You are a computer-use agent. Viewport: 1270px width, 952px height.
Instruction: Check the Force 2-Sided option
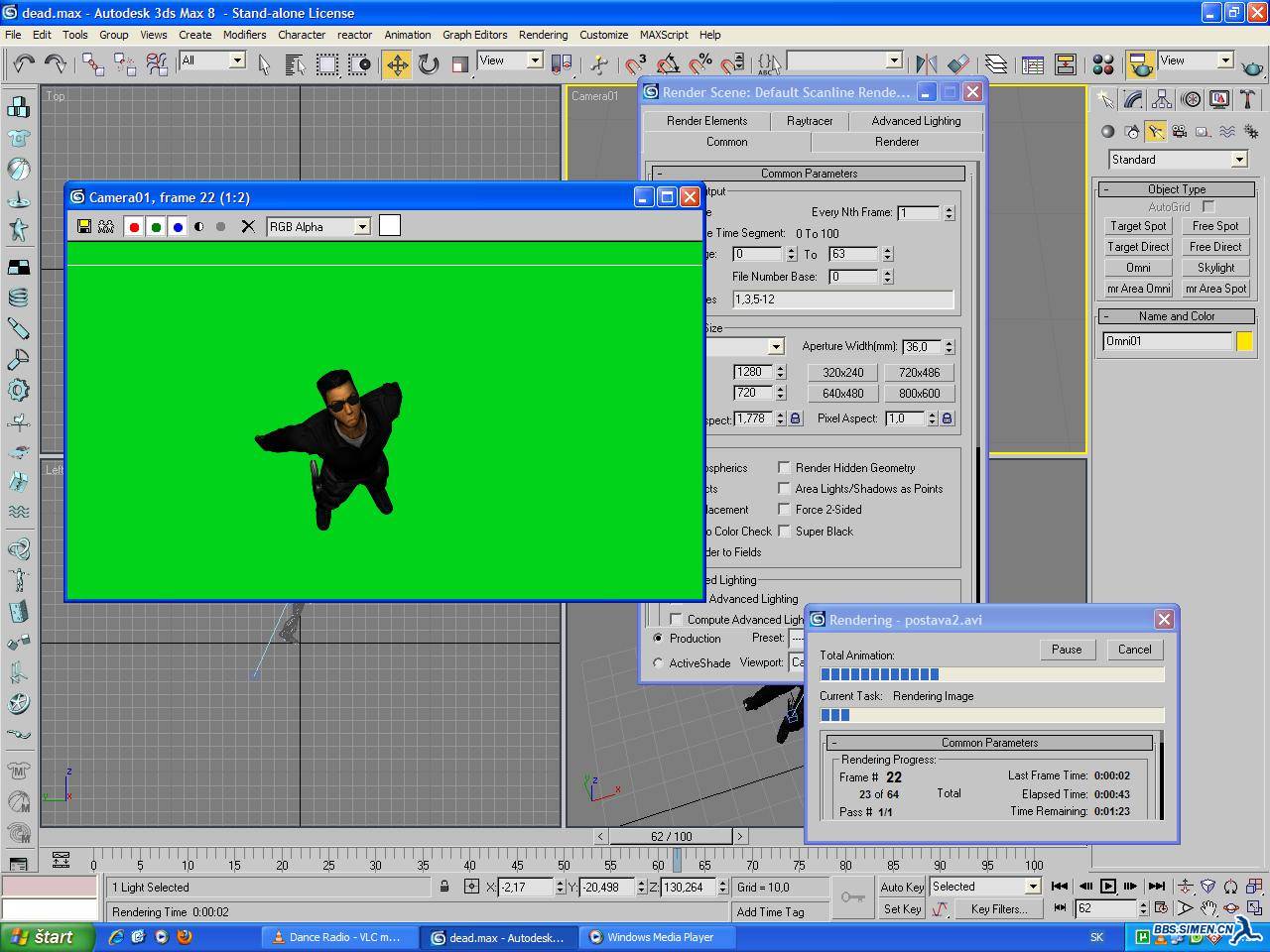(784, 509)
